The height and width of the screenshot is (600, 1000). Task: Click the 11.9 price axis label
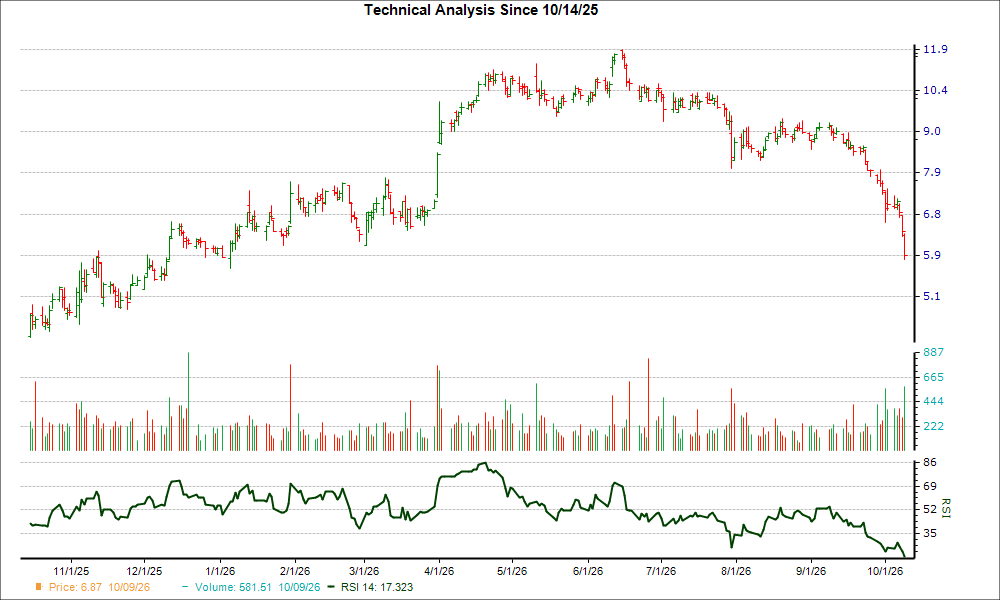(x=935, y=49)
